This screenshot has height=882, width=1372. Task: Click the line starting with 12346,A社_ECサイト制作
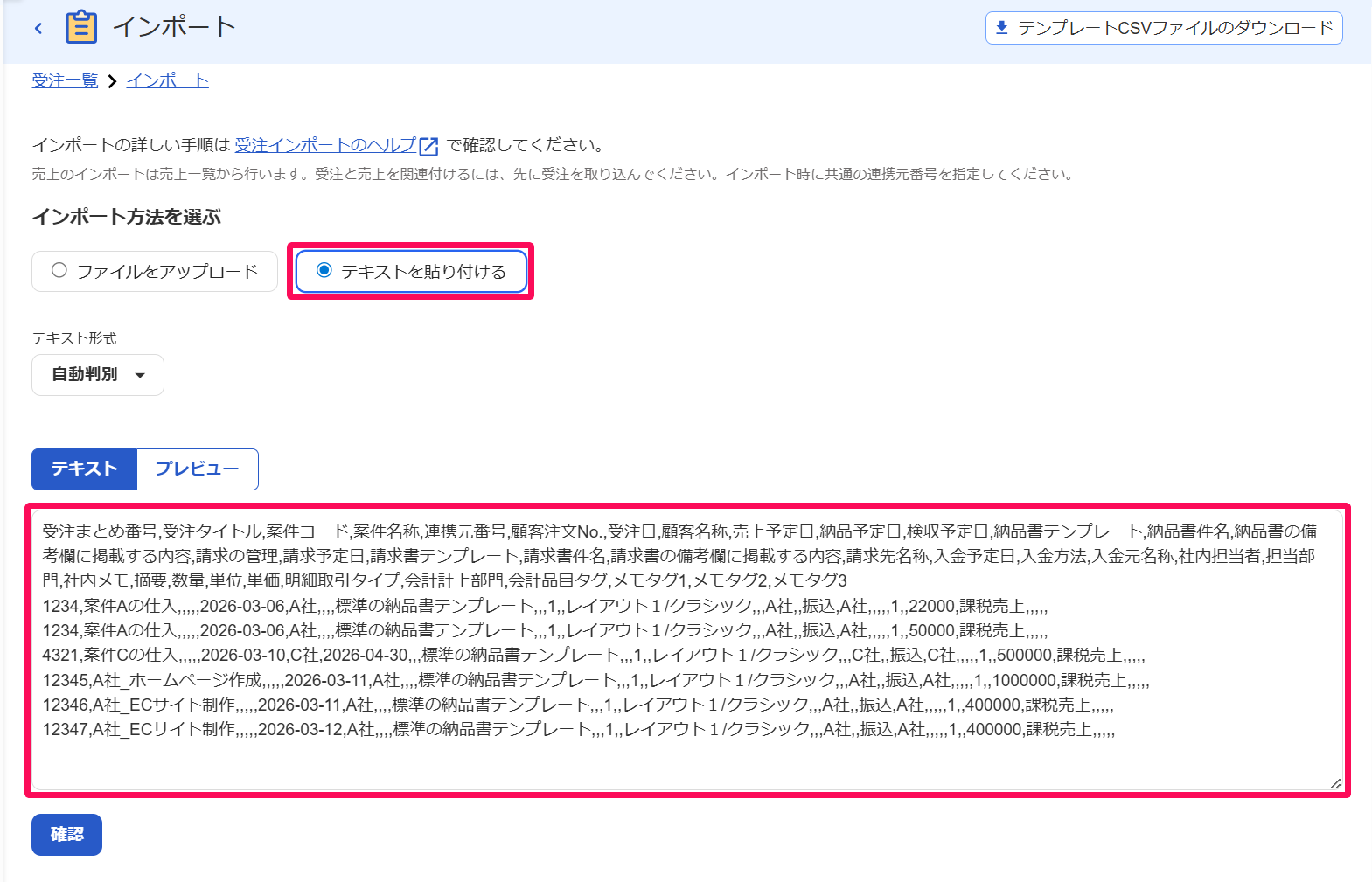tap(578, 705)
